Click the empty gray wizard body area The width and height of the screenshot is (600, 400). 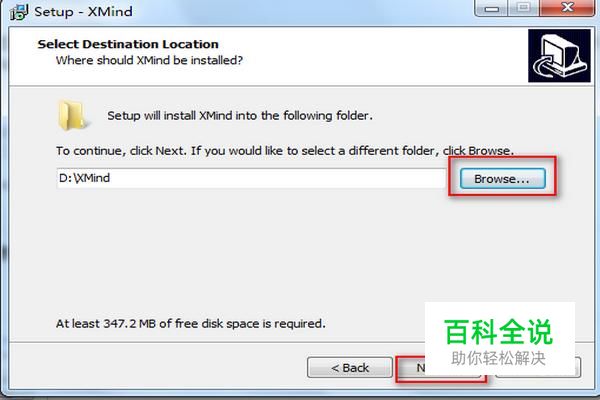[x=245, y=253]
